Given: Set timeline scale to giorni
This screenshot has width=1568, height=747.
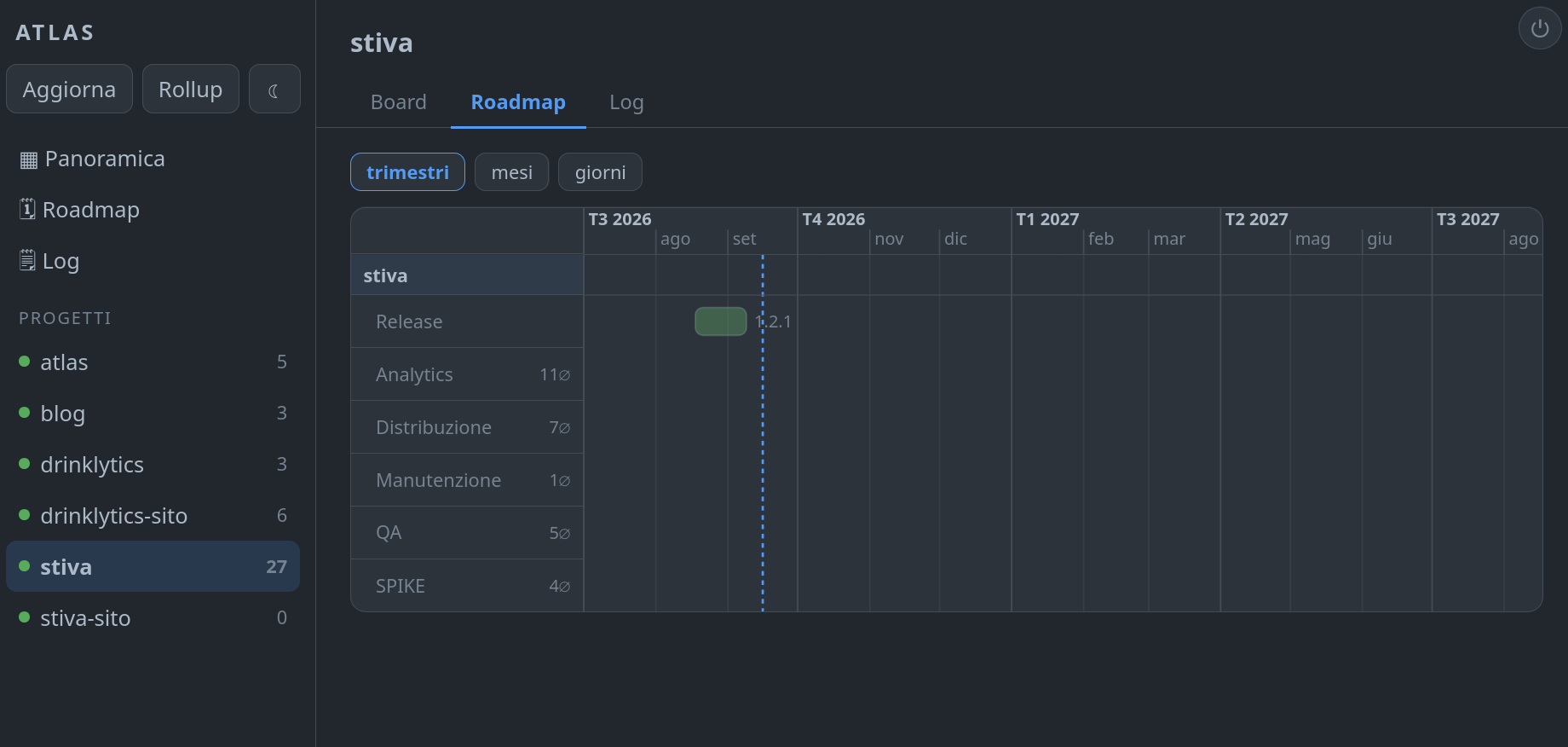Looking at the screenshot, I should point(600,172).
